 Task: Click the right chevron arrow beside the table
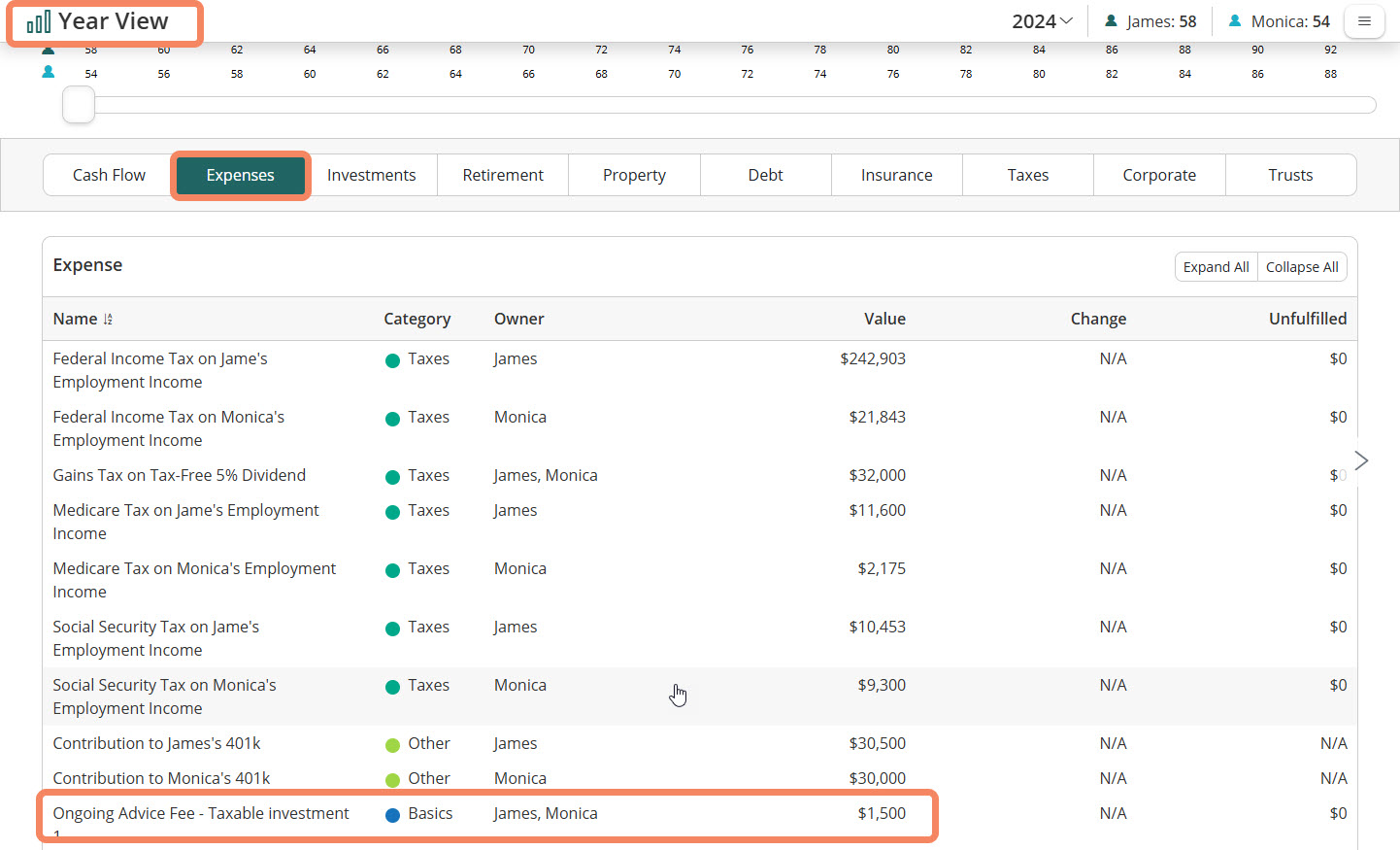pyautogui.click(x=1361, y=460)
